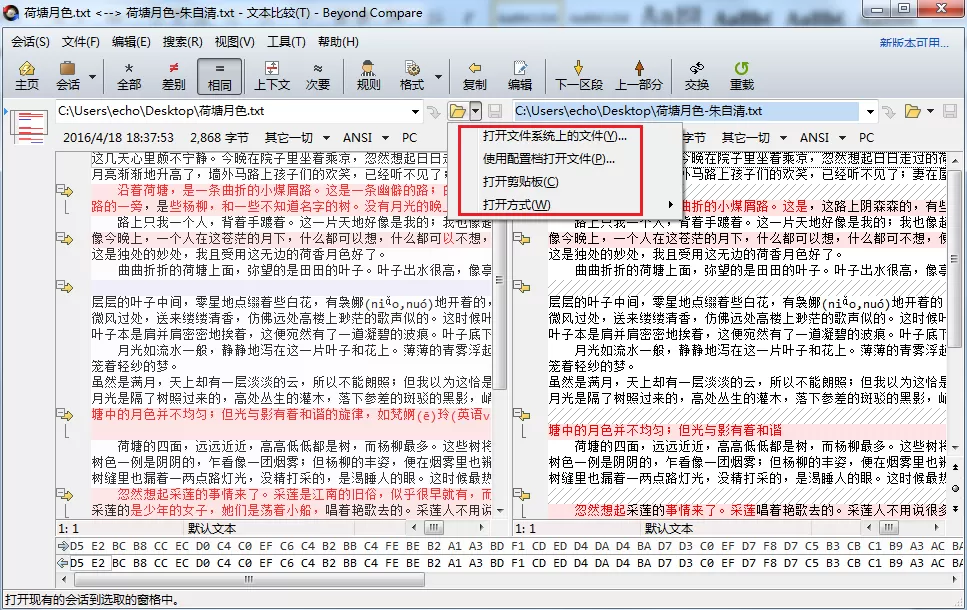Click the right pane save icon

tap(950, 111)
